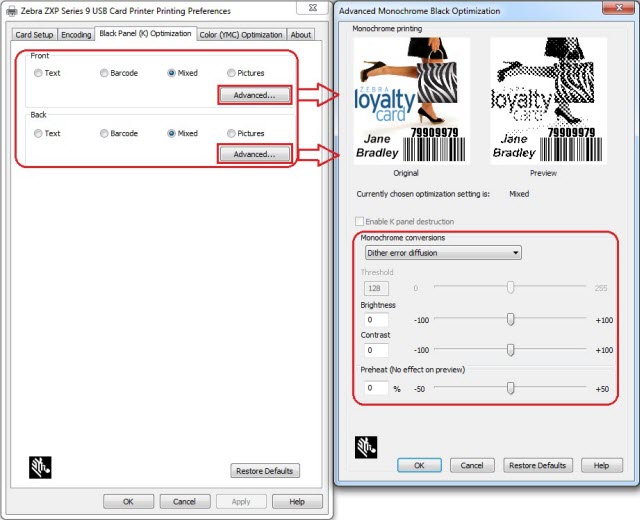Screen dimensions: 640x520
Task: Click Advanced button in Front section
Action: [x=254, y=95]
